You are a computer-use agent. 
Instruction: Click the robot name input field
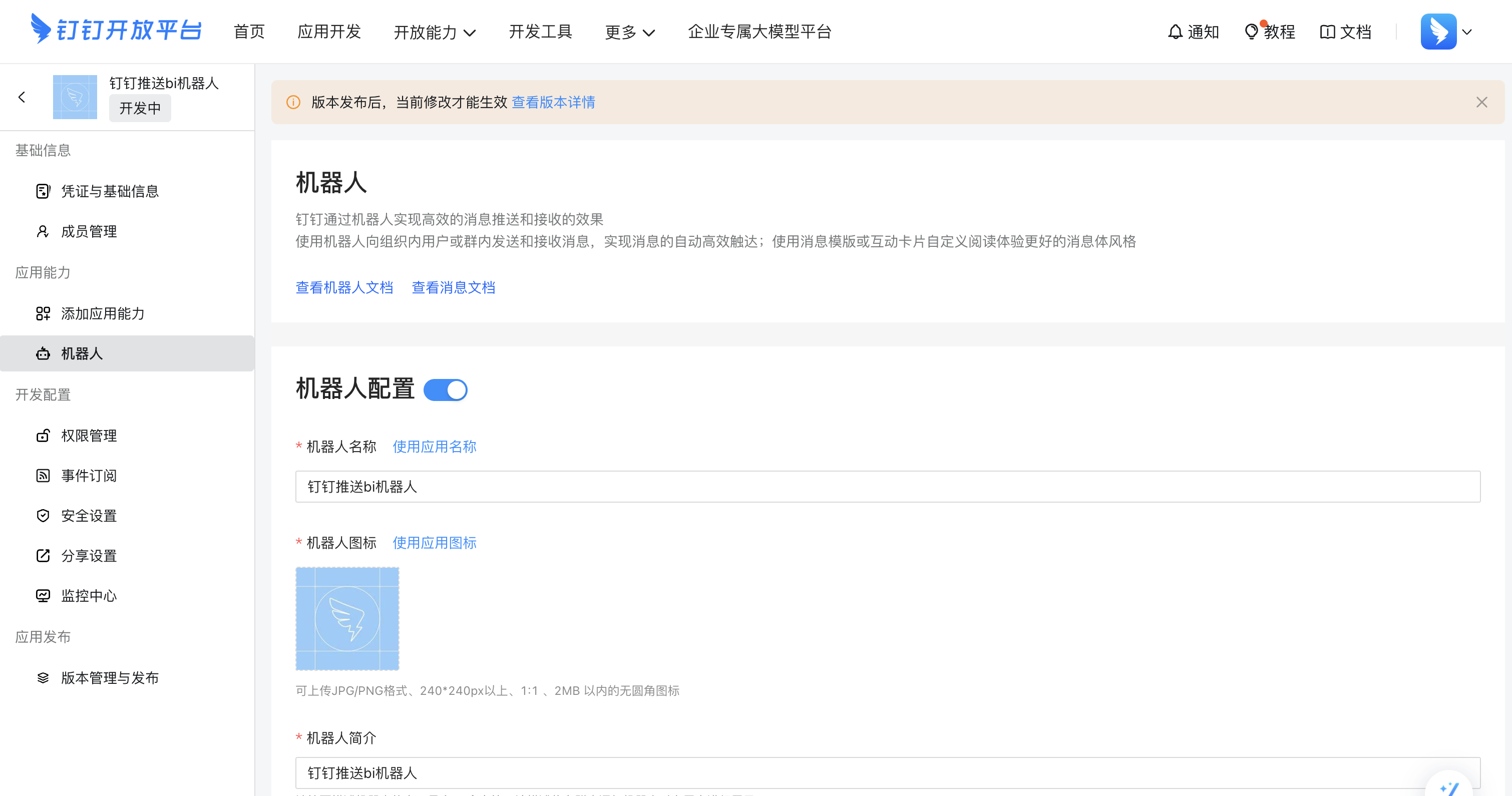coord(888,487)
